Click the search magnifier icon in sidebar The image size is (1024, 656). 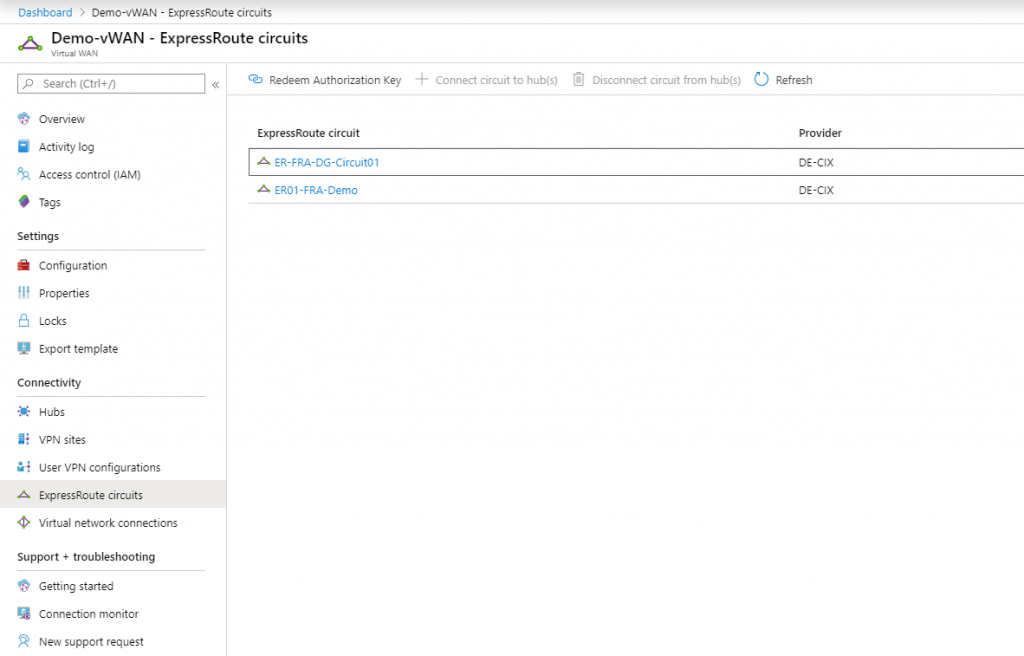click(x=28, y=84)
